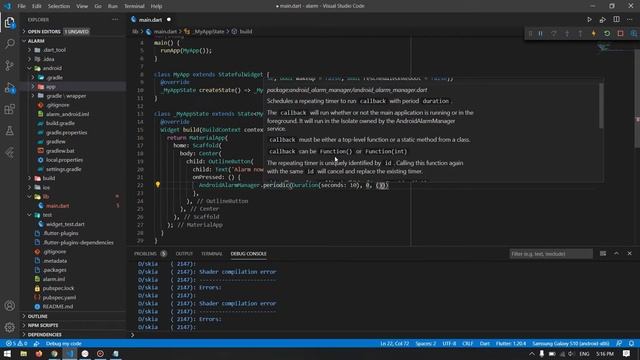Expand the app folder
The image size is (640, 360).
point(51,87)
